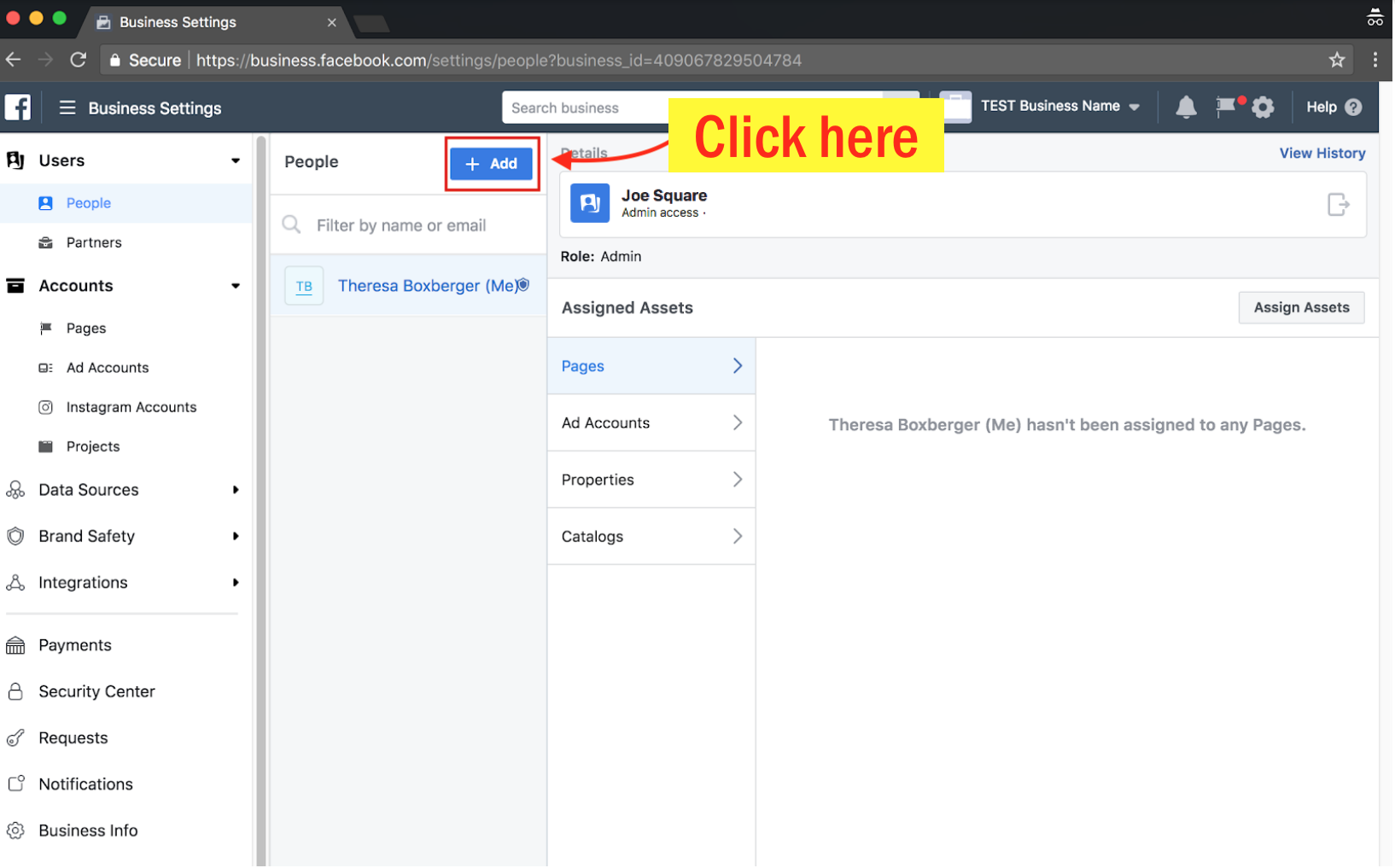Click the Assign Assets button
1395x868 pixels.
[1304, 308]
